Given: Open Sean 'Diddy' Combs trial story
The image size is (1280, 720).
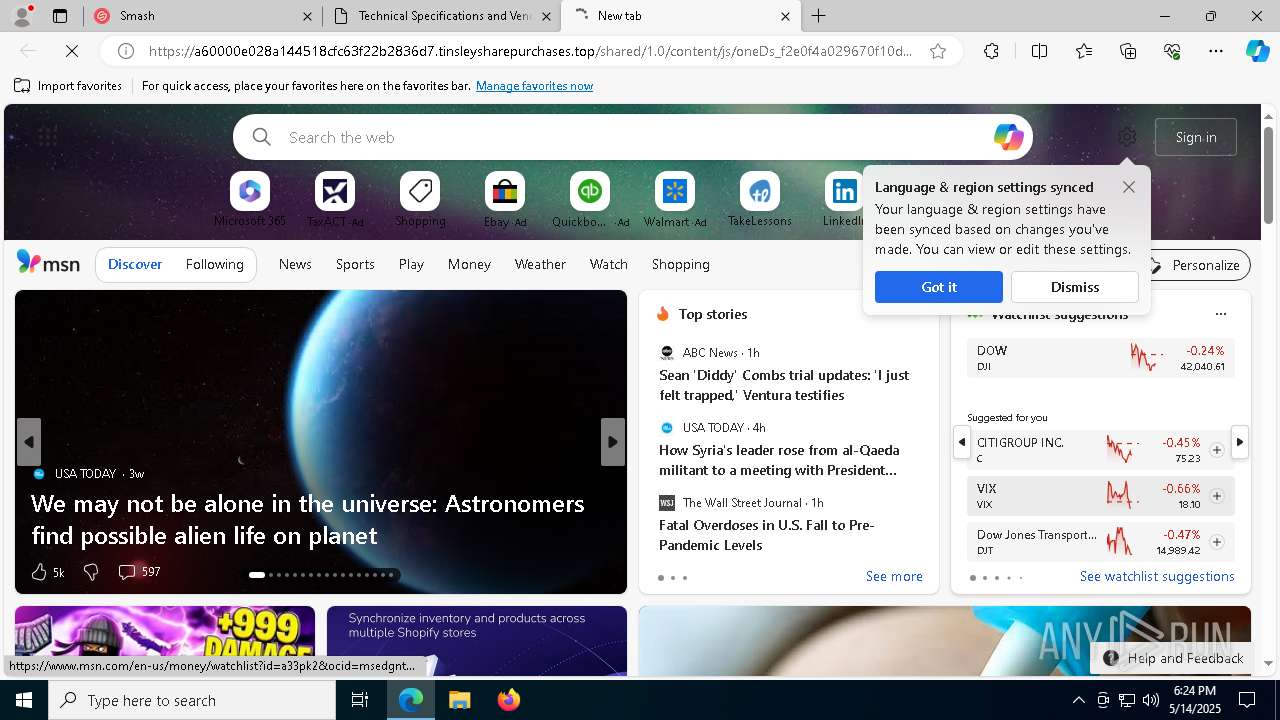Looking at the screenshot, I should [784, 385].
